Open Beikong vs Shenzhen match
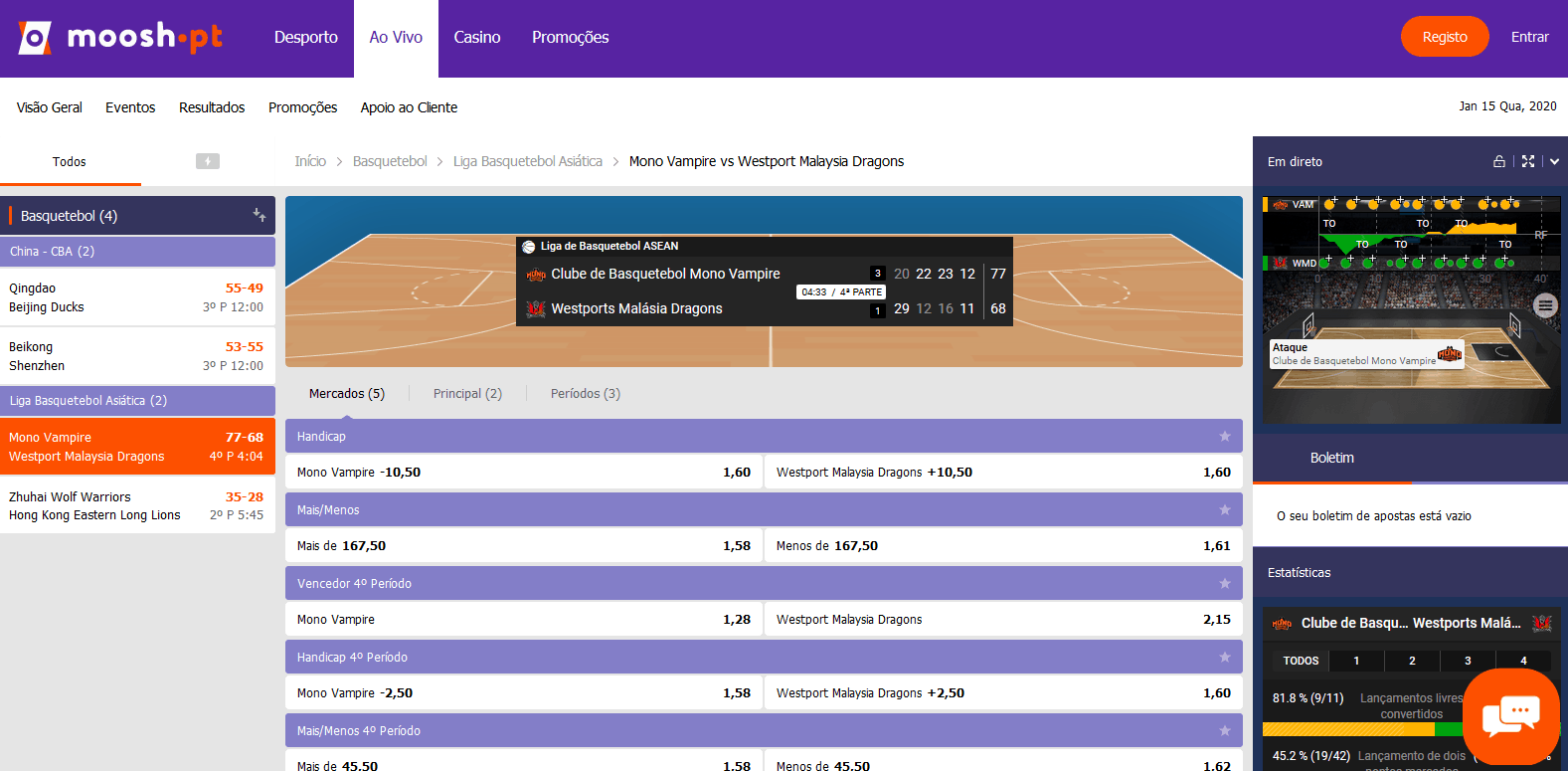The width and height of the screenshot is (1568, 771). click(x=137, y=356)
